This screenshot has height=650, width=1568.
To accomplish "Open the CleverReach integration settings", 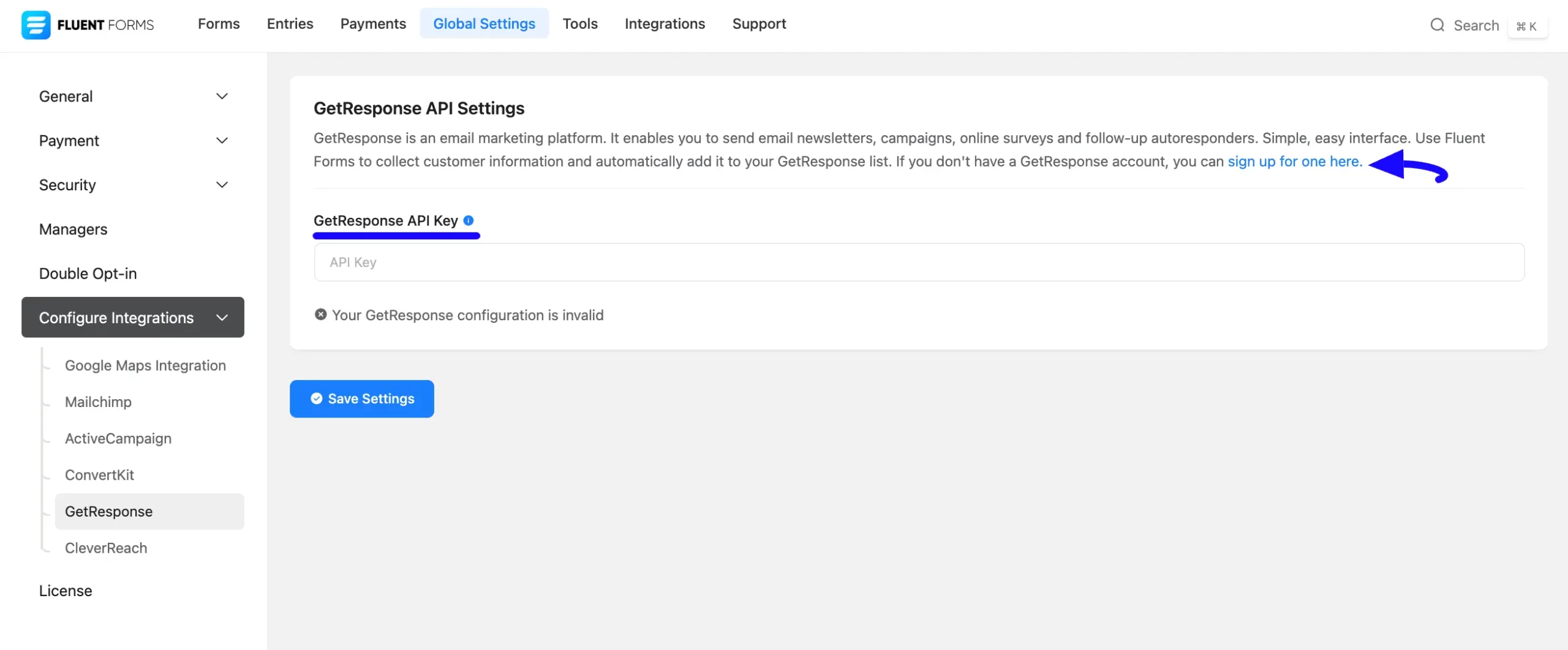I will (107, 548).
